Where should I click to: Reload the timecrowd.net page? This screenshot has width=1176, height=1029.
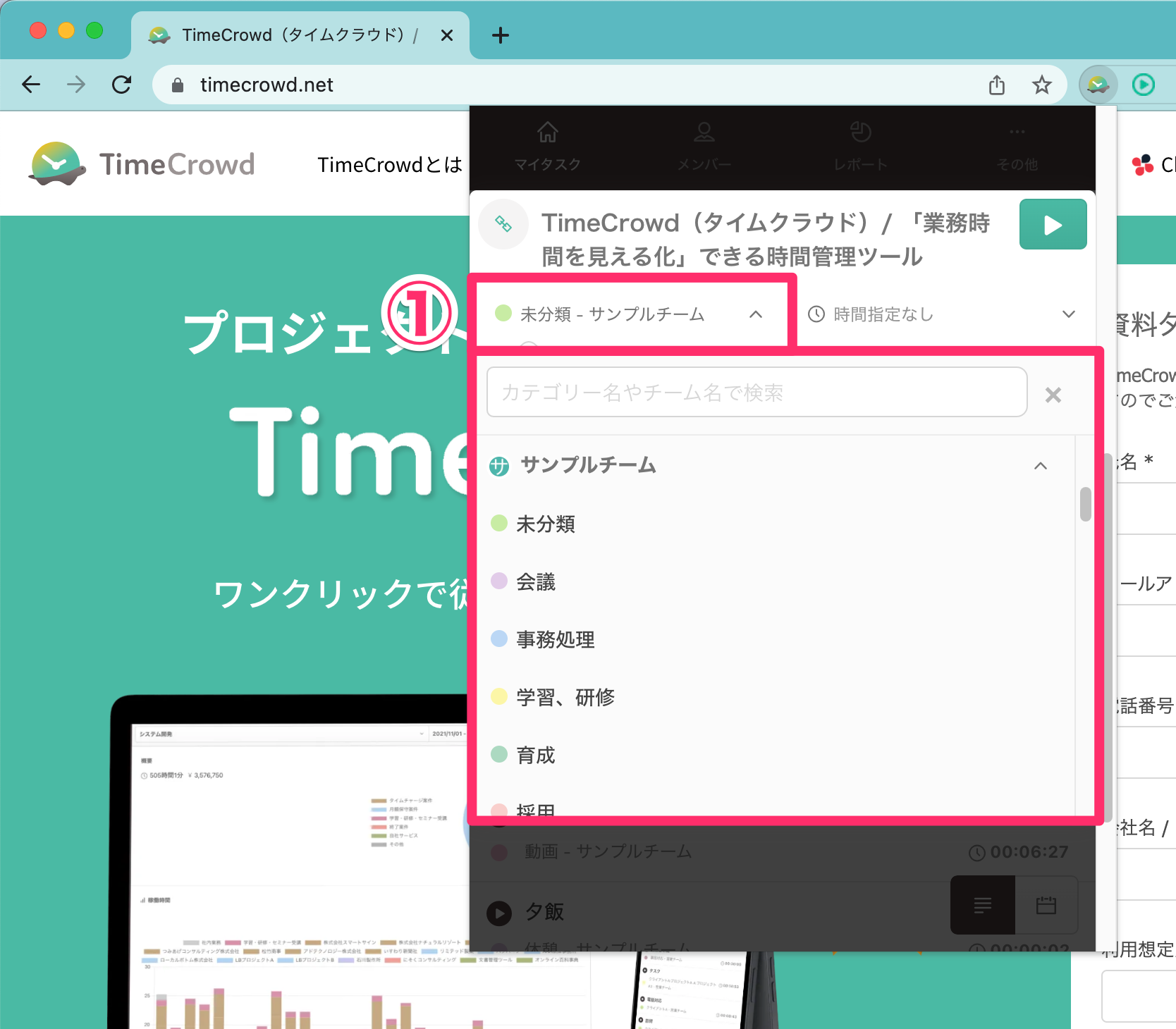pyautogui.click(x=122, y=85)
